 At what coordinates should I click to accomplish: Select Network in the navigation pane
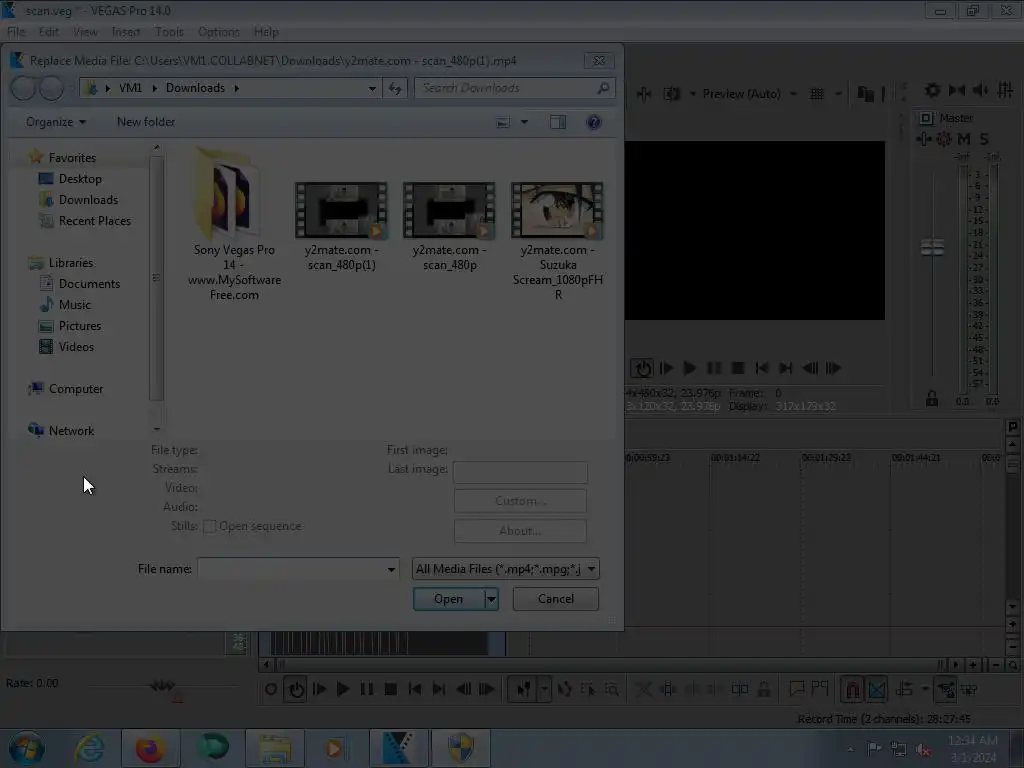pos(71,431)
